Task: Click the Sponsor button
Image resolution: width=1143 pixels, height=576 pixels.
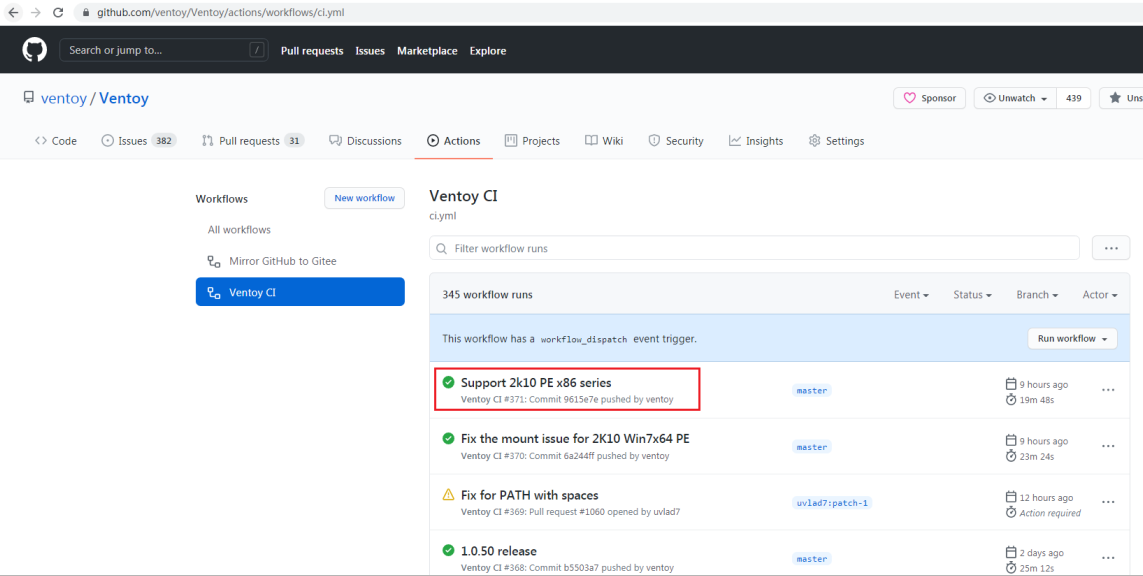Action: [929, 98]
